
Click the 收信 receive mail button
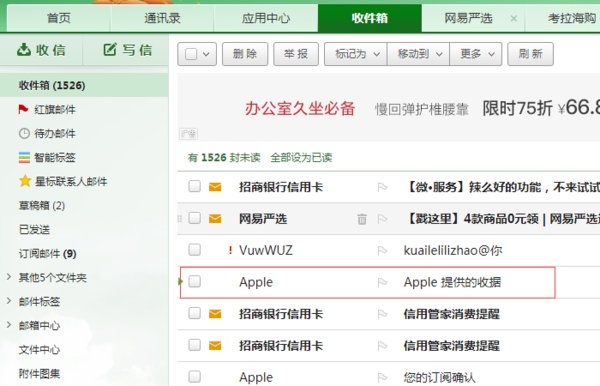coord(41,50)
